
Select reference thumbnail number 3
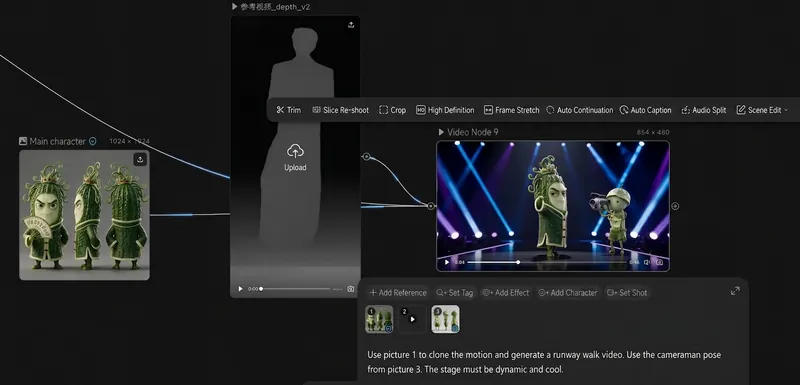445,319
